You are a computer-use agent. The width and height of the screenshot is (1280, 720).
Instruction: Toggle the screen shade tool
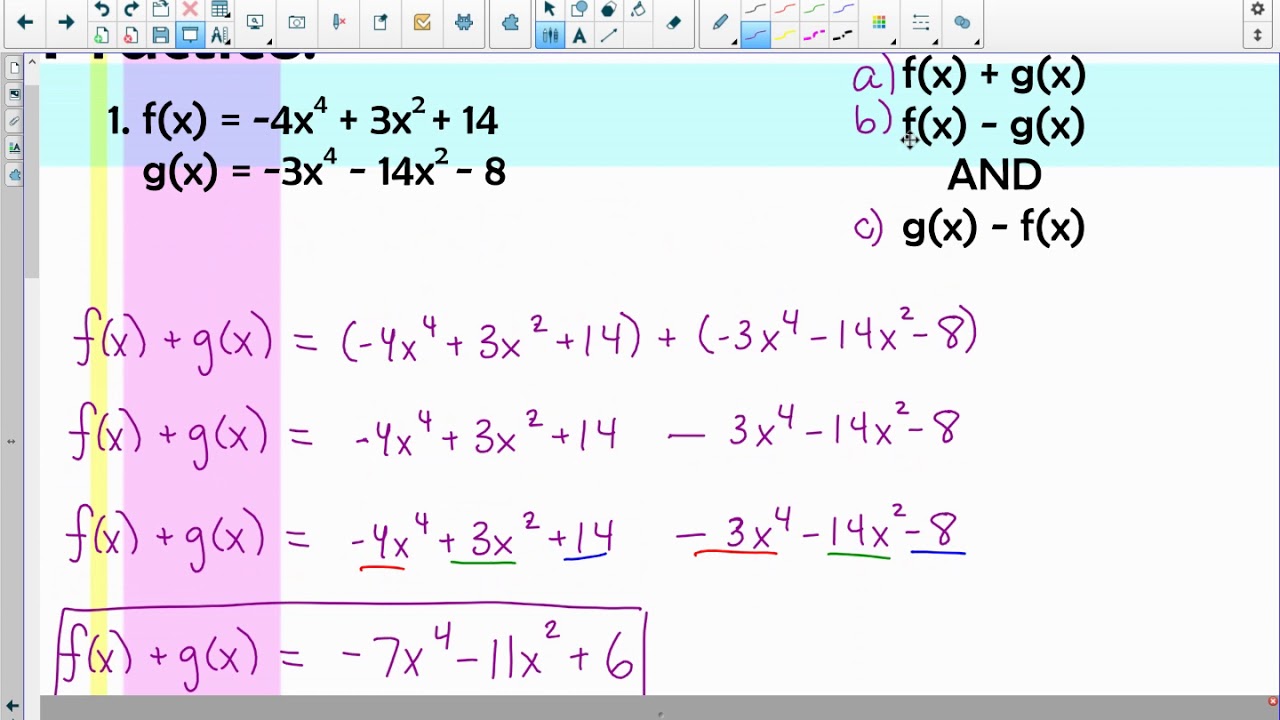190,35
